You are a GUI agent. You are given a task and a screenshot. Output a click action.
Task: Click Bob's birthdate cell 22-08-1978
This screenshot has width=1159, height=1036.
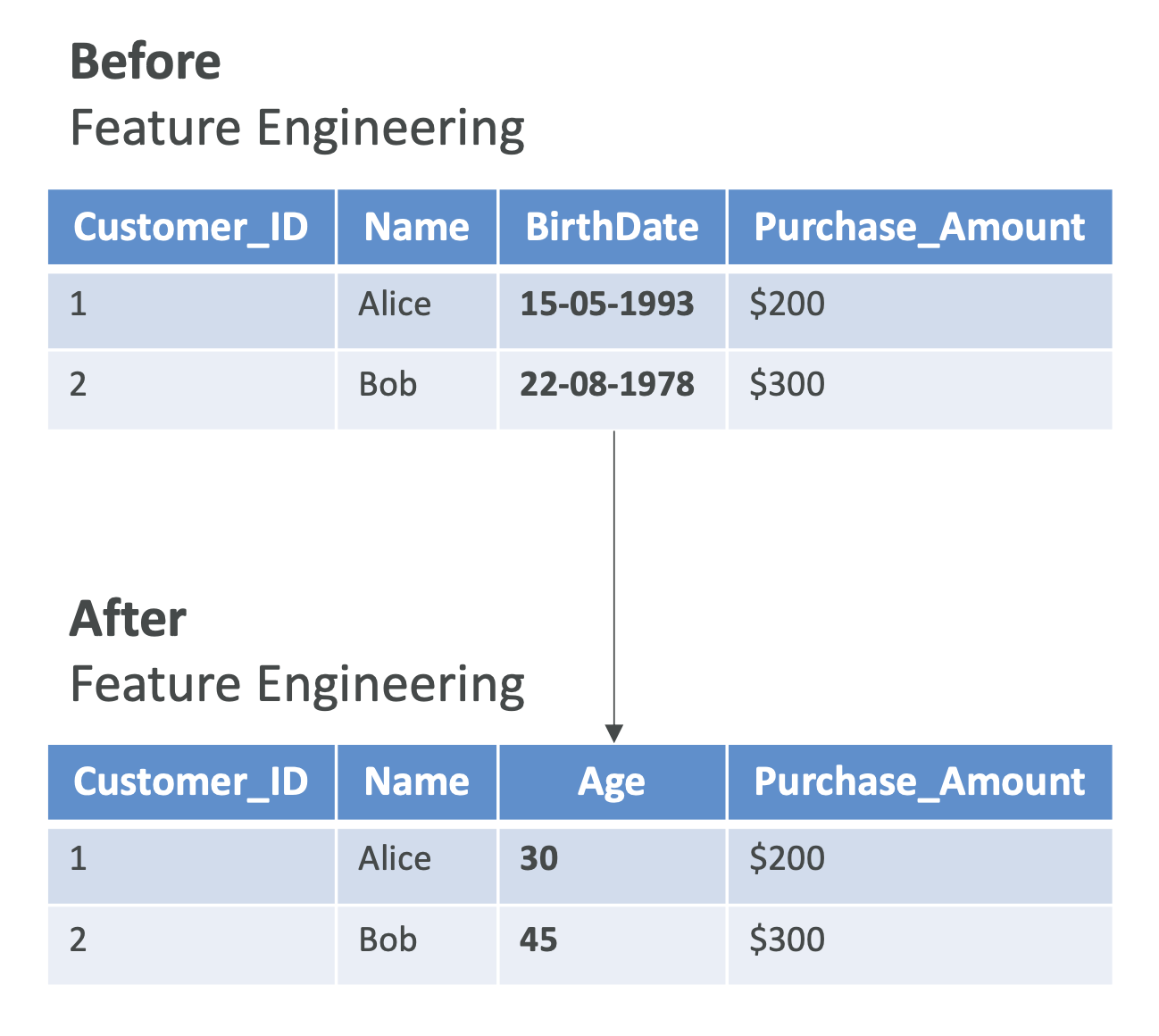pos(607,385)
